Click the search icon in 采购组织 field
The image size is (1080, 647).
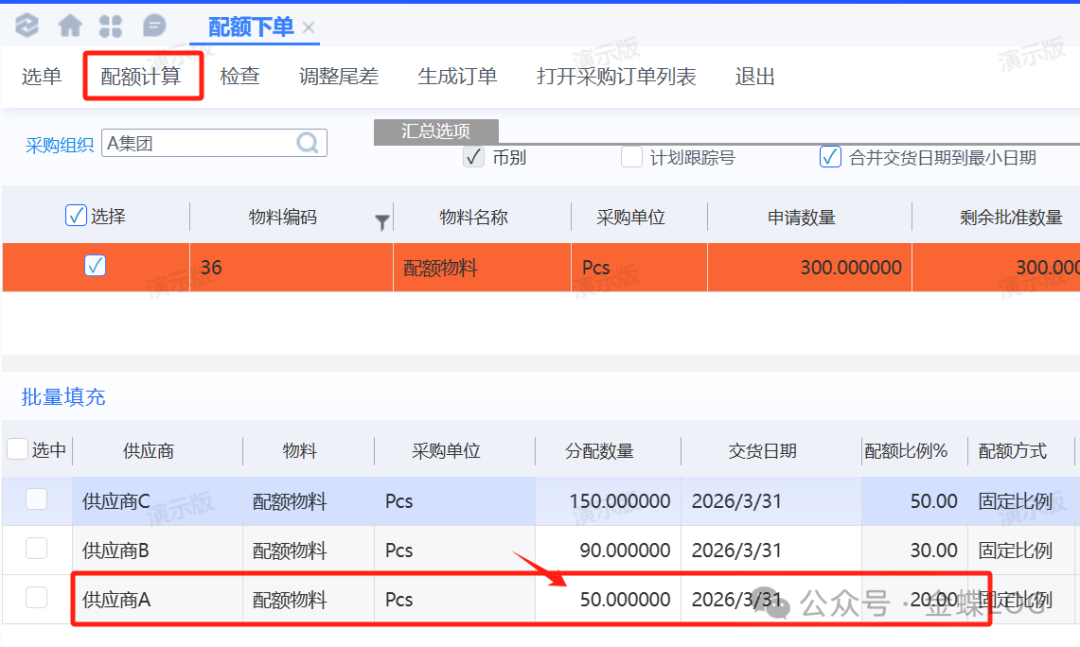[308, 143]
